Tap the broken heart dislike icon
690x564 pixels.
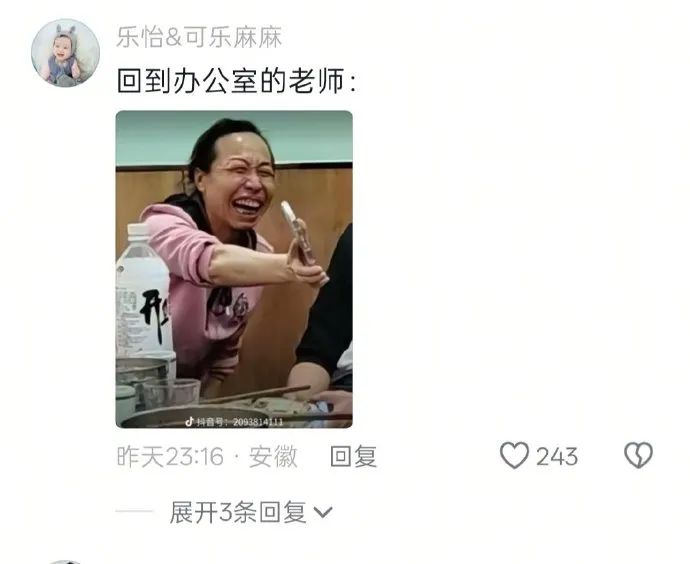click(x=639, y=455)
